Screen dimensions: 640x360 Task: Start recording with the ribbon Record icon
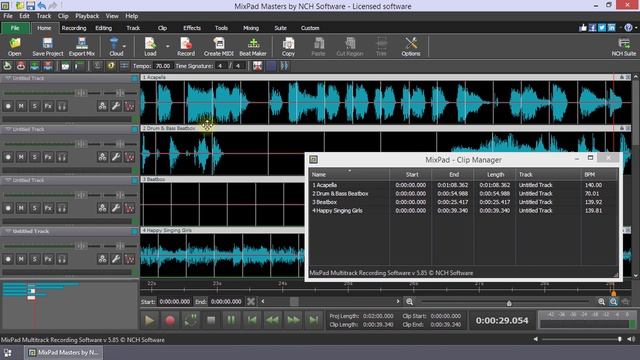[x=186, y=47]
